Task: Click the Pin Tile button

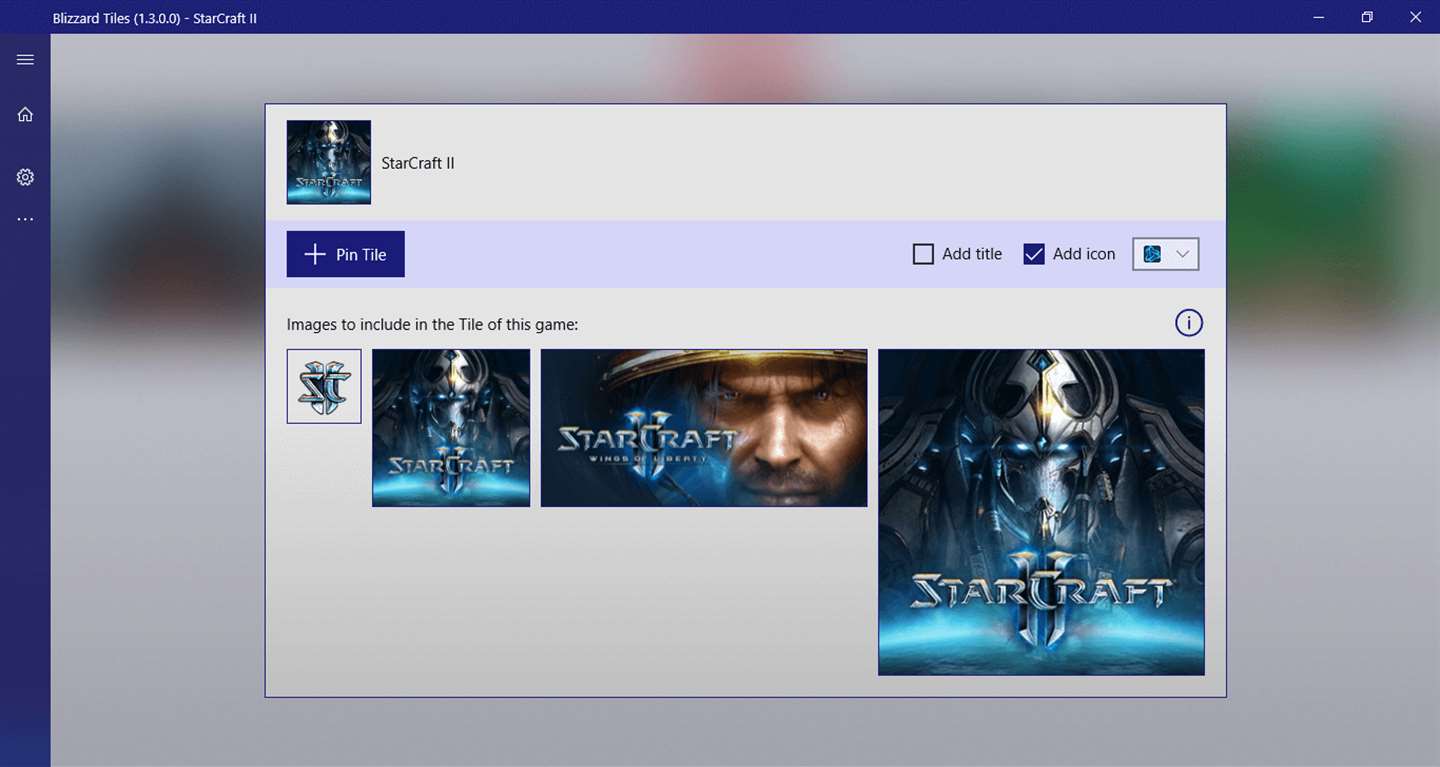Action: (346, 254)
